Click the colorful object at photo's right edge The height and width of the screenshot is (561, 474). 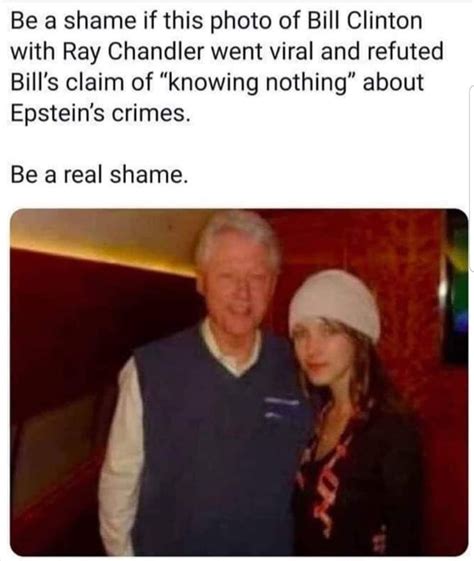click(455, 286)
